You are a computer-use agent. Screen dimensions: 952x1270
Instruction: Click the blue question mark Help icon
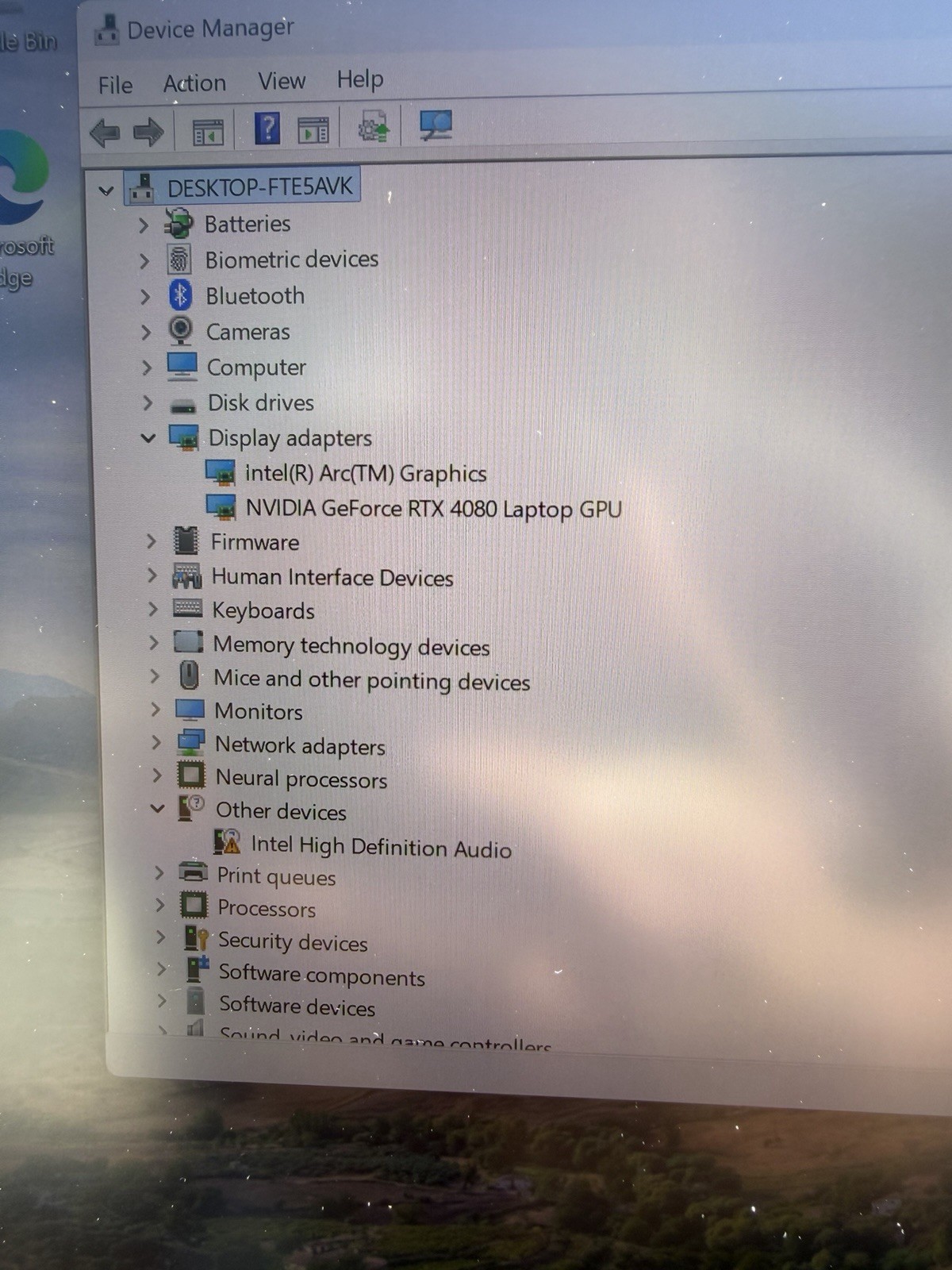(267, 129)
